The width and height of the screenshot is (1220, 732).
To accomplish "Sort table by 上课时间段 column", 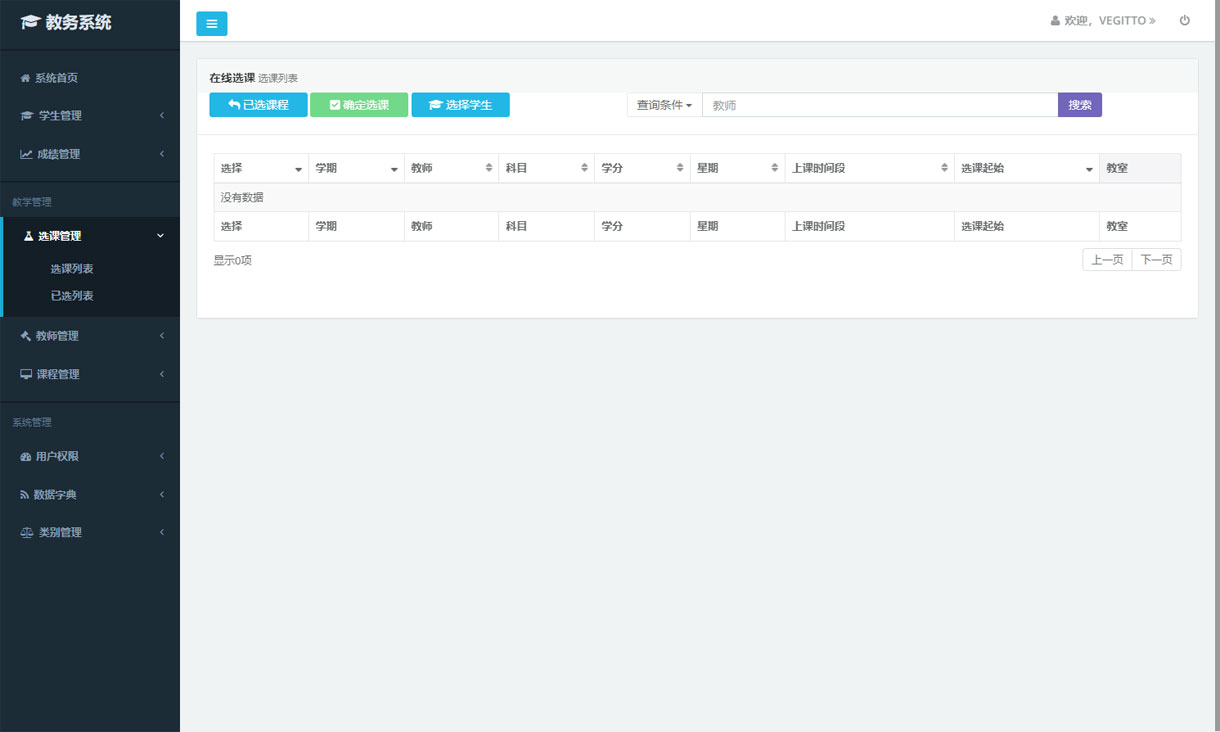I will [x=868, y=168].
